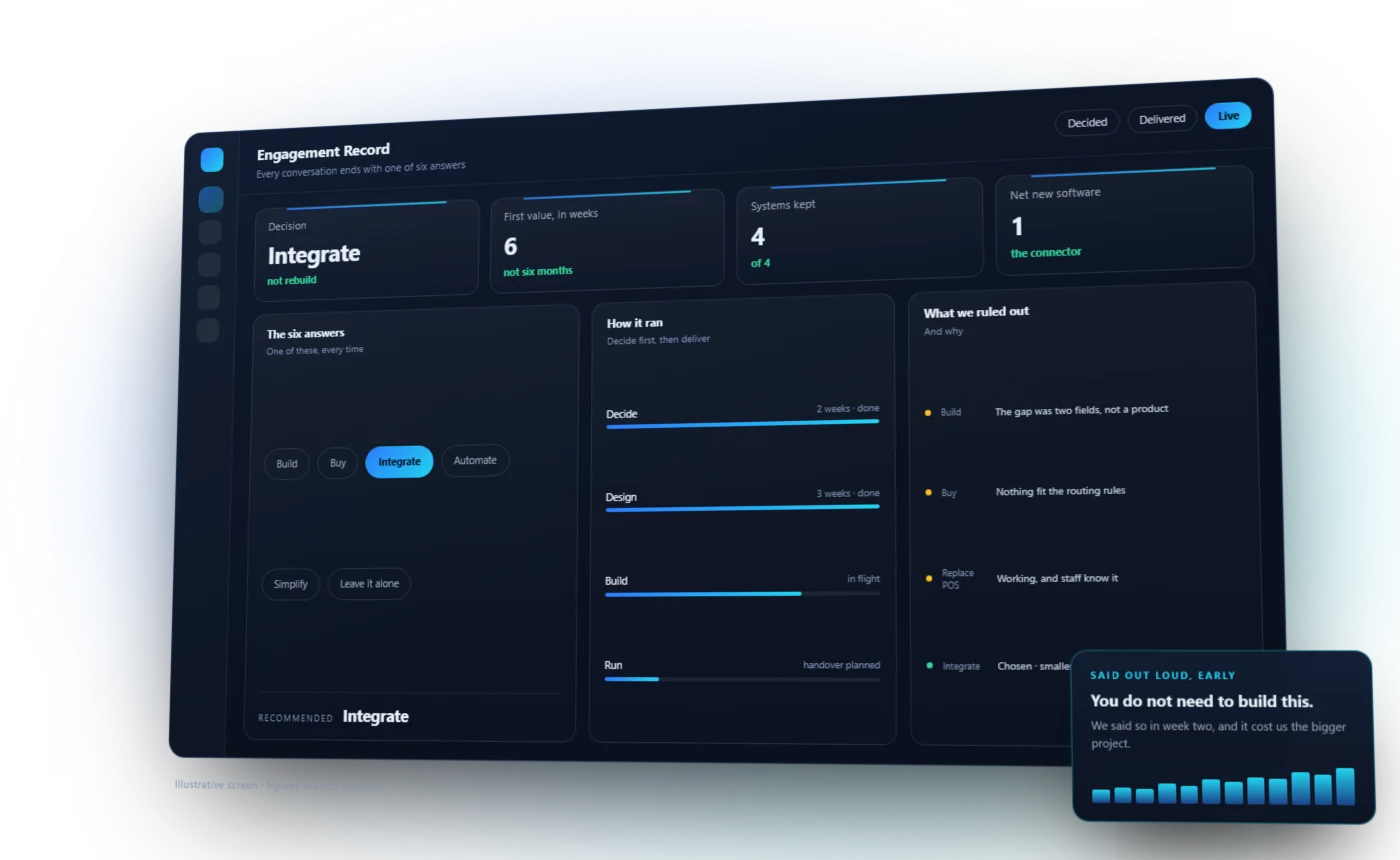Click the yellow dot beside Buy in ruled-out list
Viewport: 1400px width, 860px height.
929,492
